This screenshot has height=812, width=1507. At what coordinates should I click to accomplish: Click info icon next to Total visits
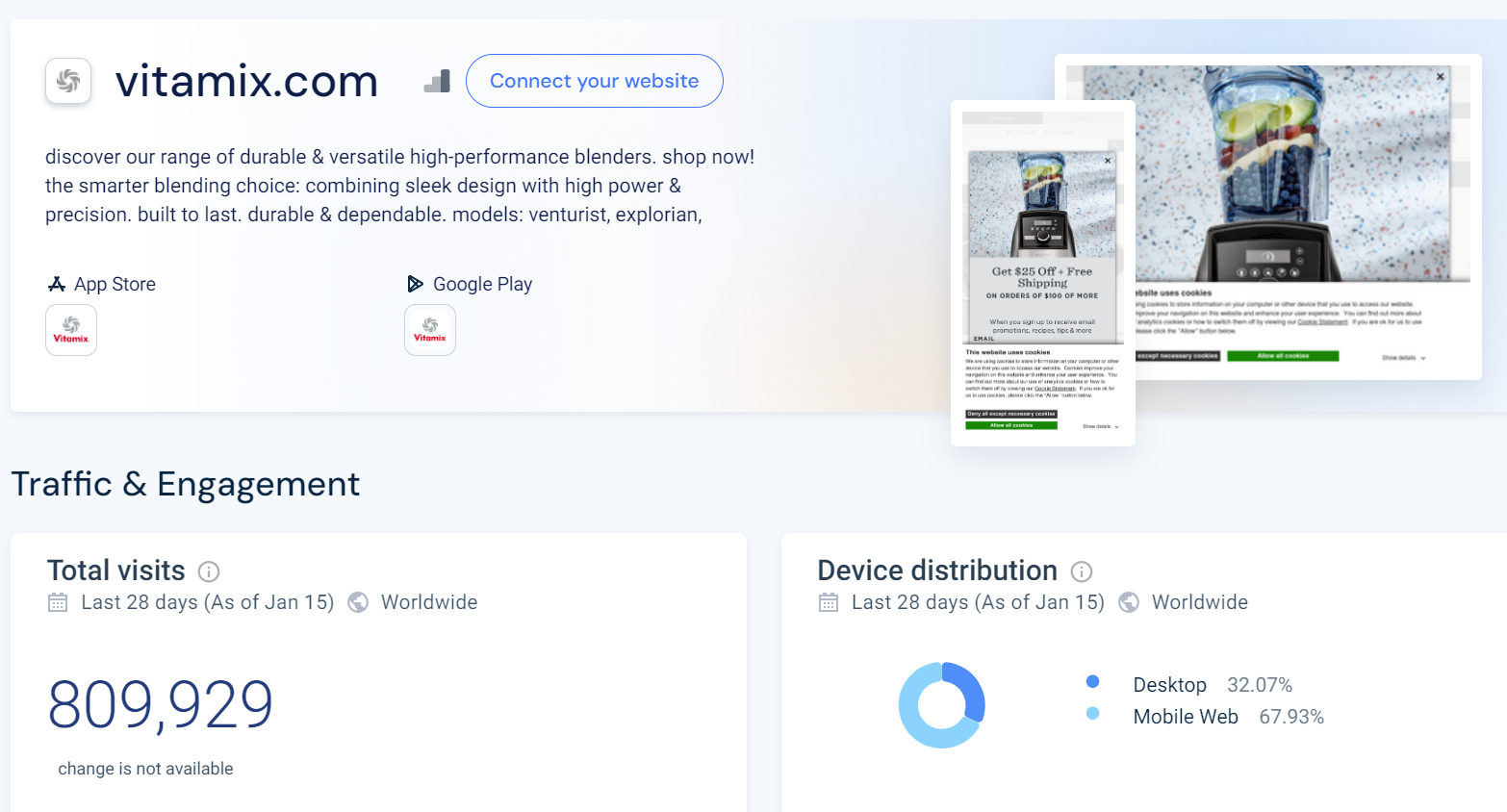209,571
